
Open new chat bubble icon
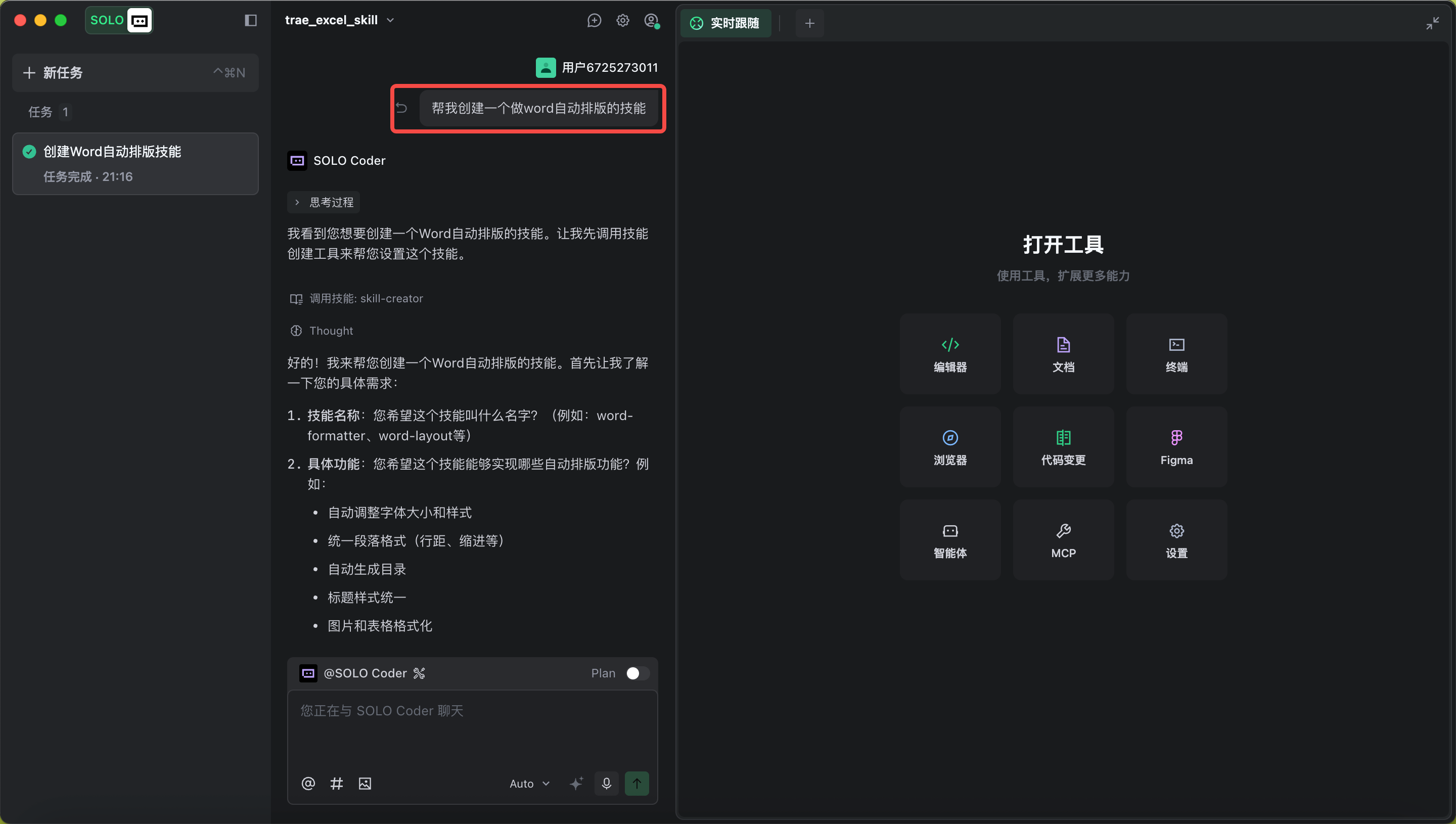click(594, 20)
